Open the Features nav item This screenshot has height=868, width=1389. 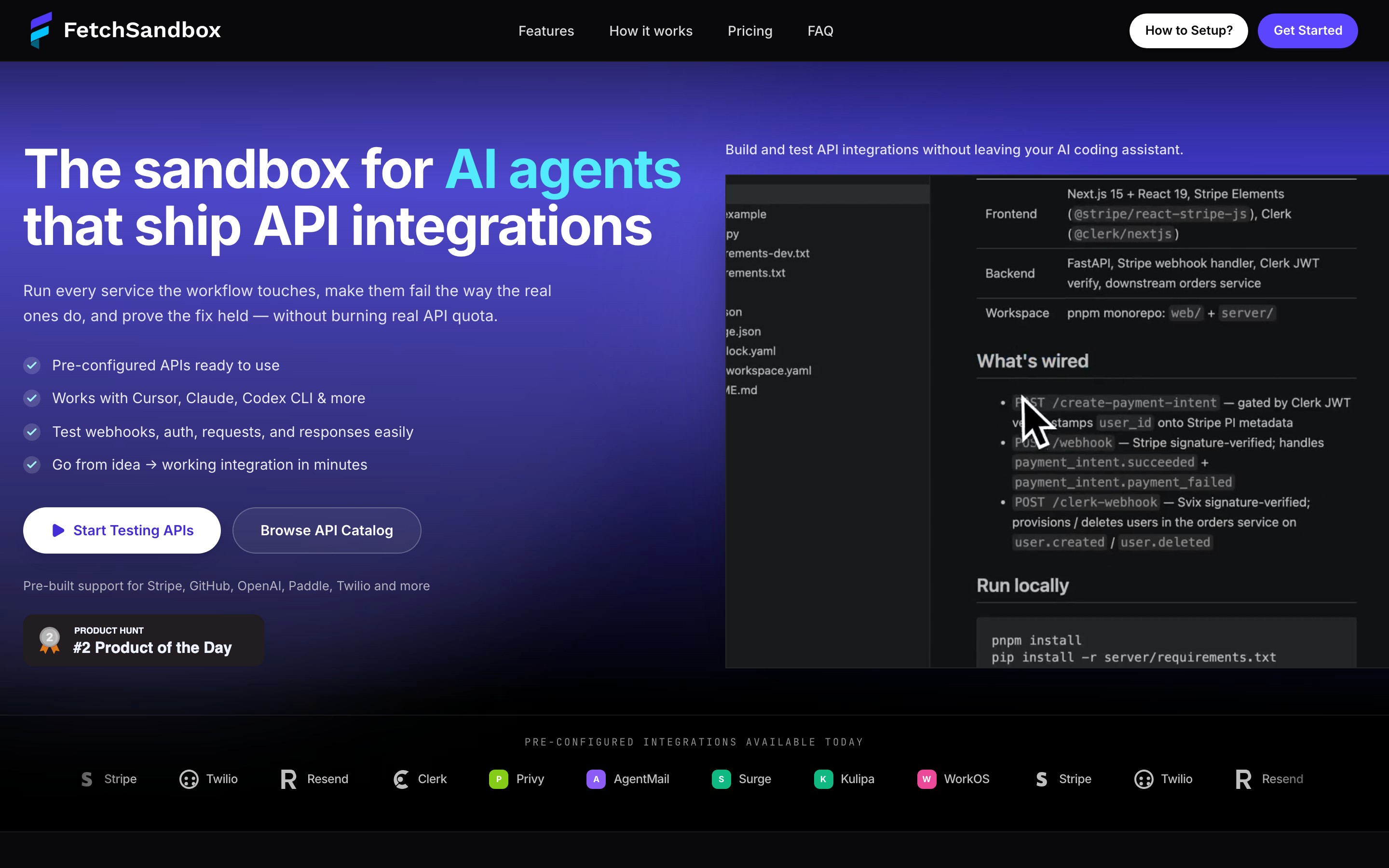coord(546,31)
